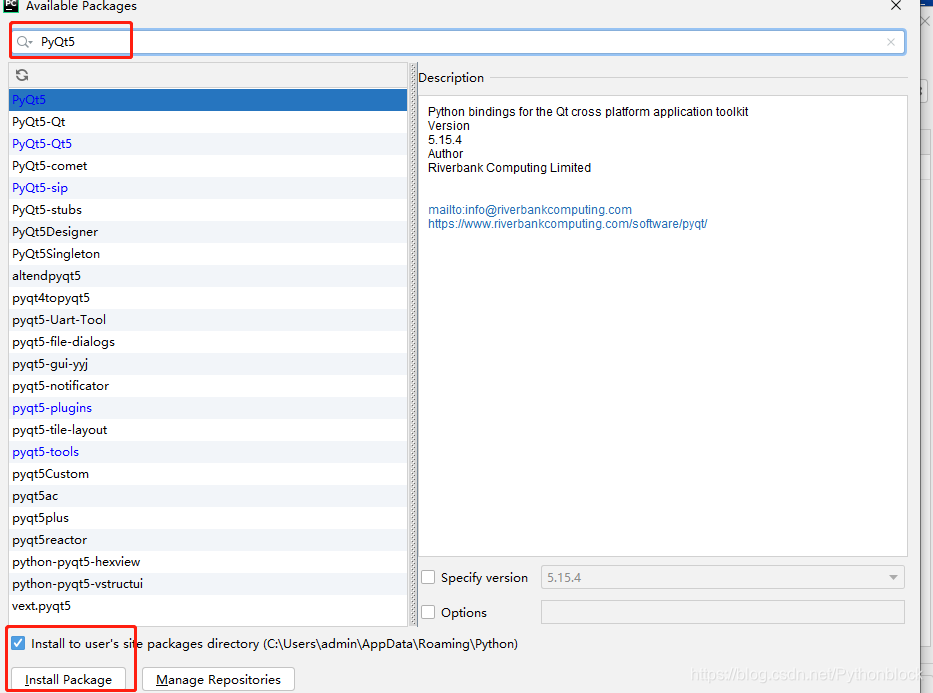933x693 pixels.
Task: Select the pyqt5-file-dialogs package
Action: (208, 341)
